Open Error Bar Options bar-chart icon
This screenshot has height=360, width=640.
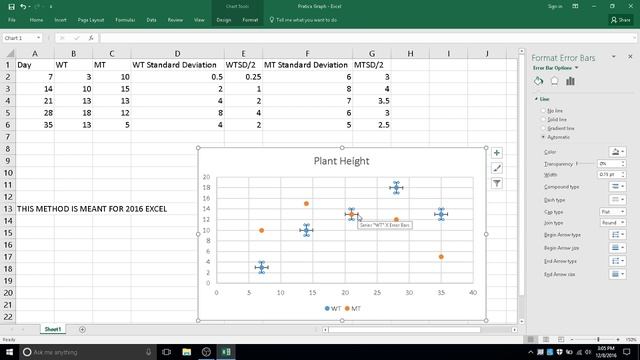570,81
